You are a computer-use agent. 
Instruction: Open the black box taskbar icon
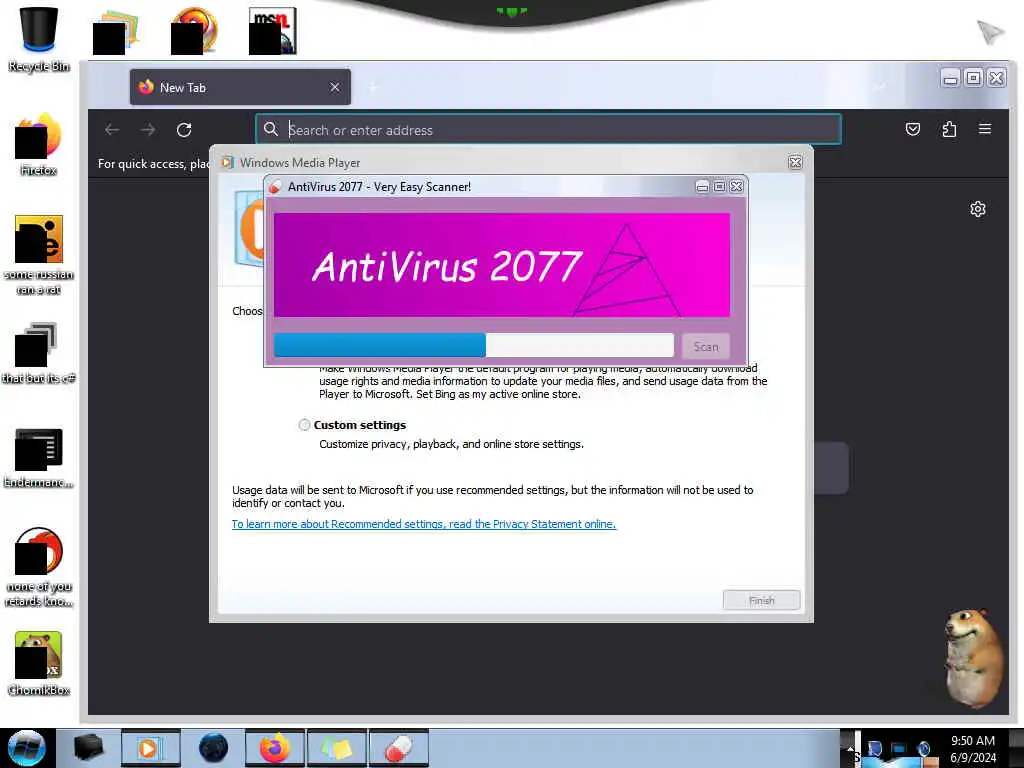pos(88,748)
